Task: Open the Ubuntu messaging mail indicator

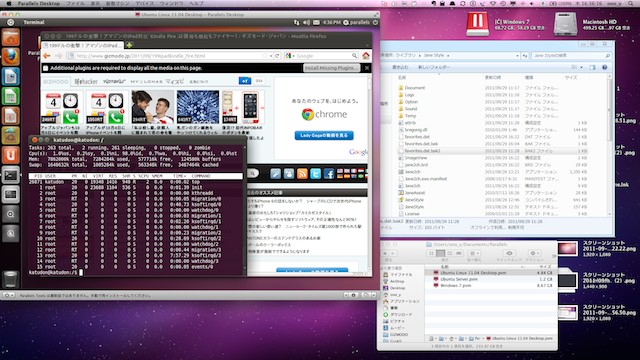Action: [316, 22]
